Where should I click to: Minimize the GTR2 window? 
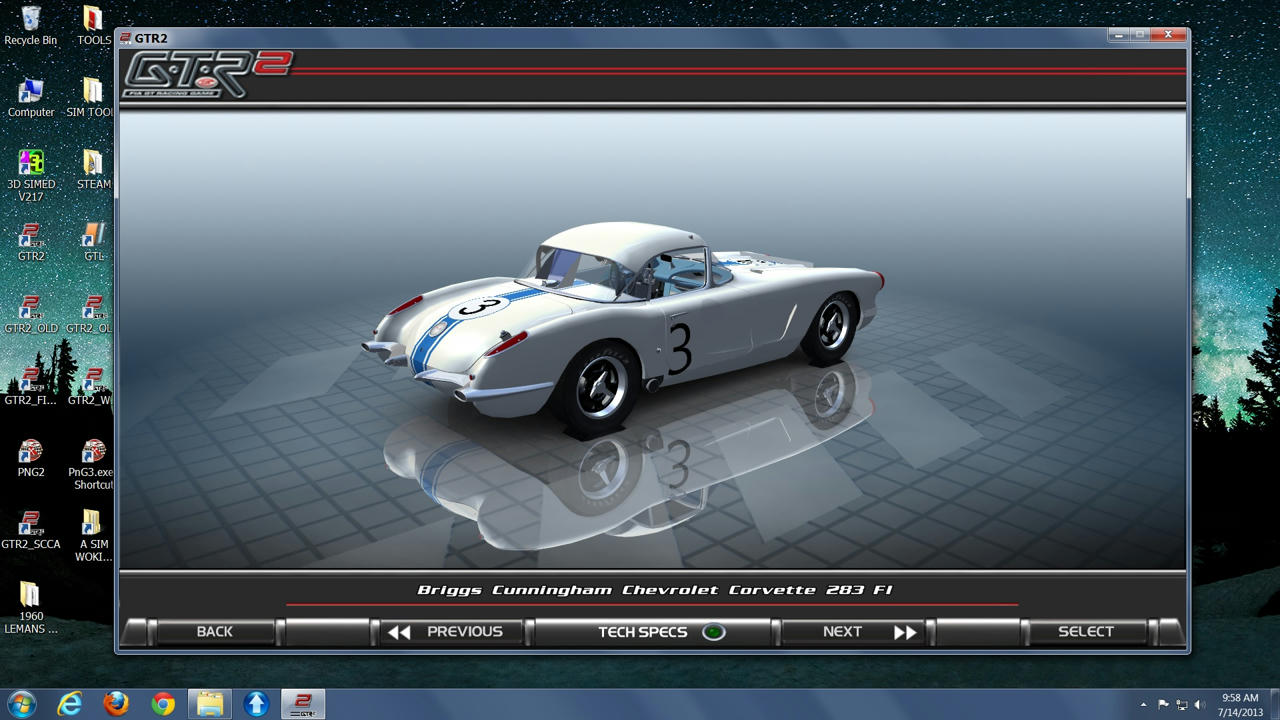click(1118, 35)
